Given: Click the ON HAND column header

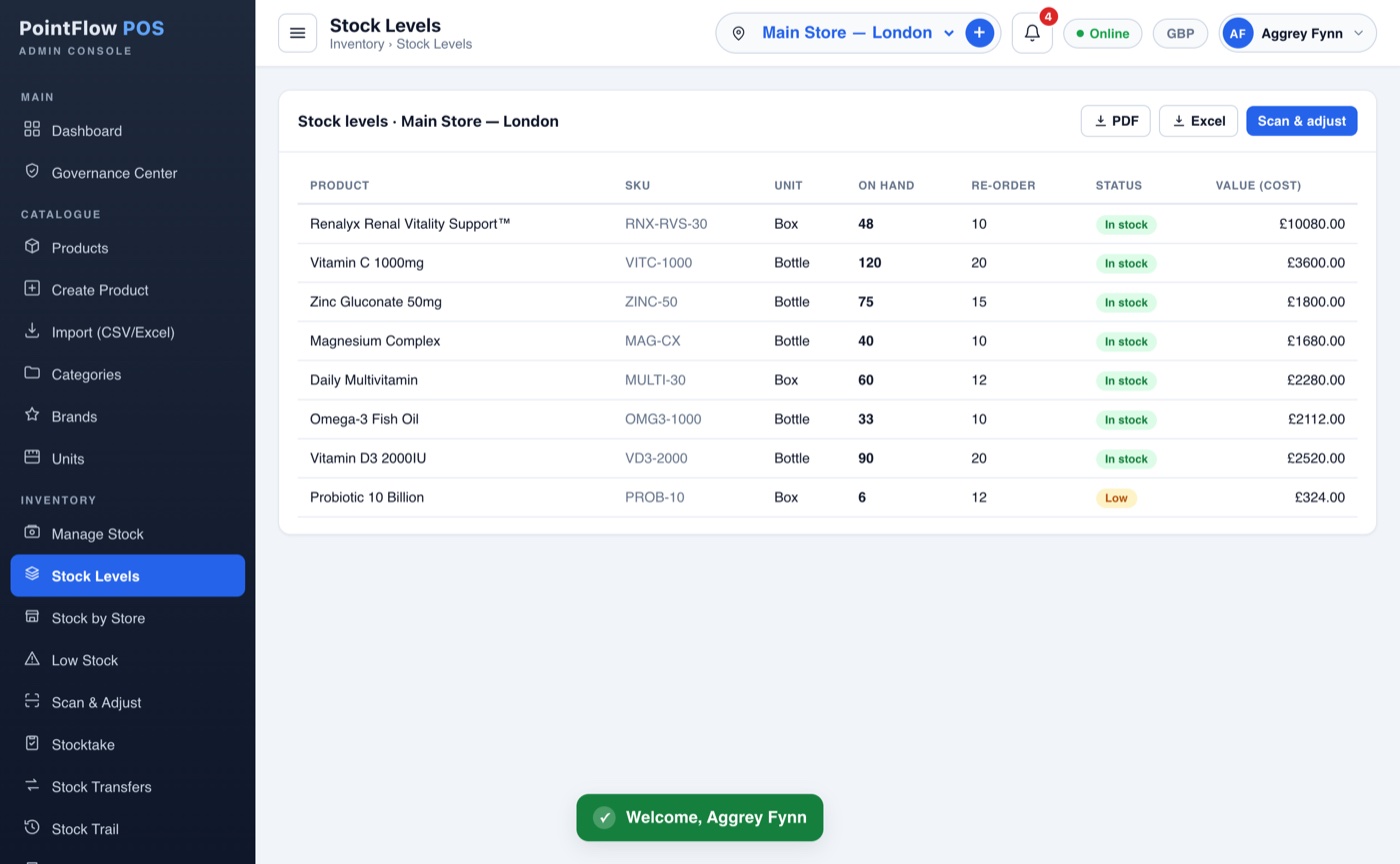Looking at the screenshot, I should (886, 185).
